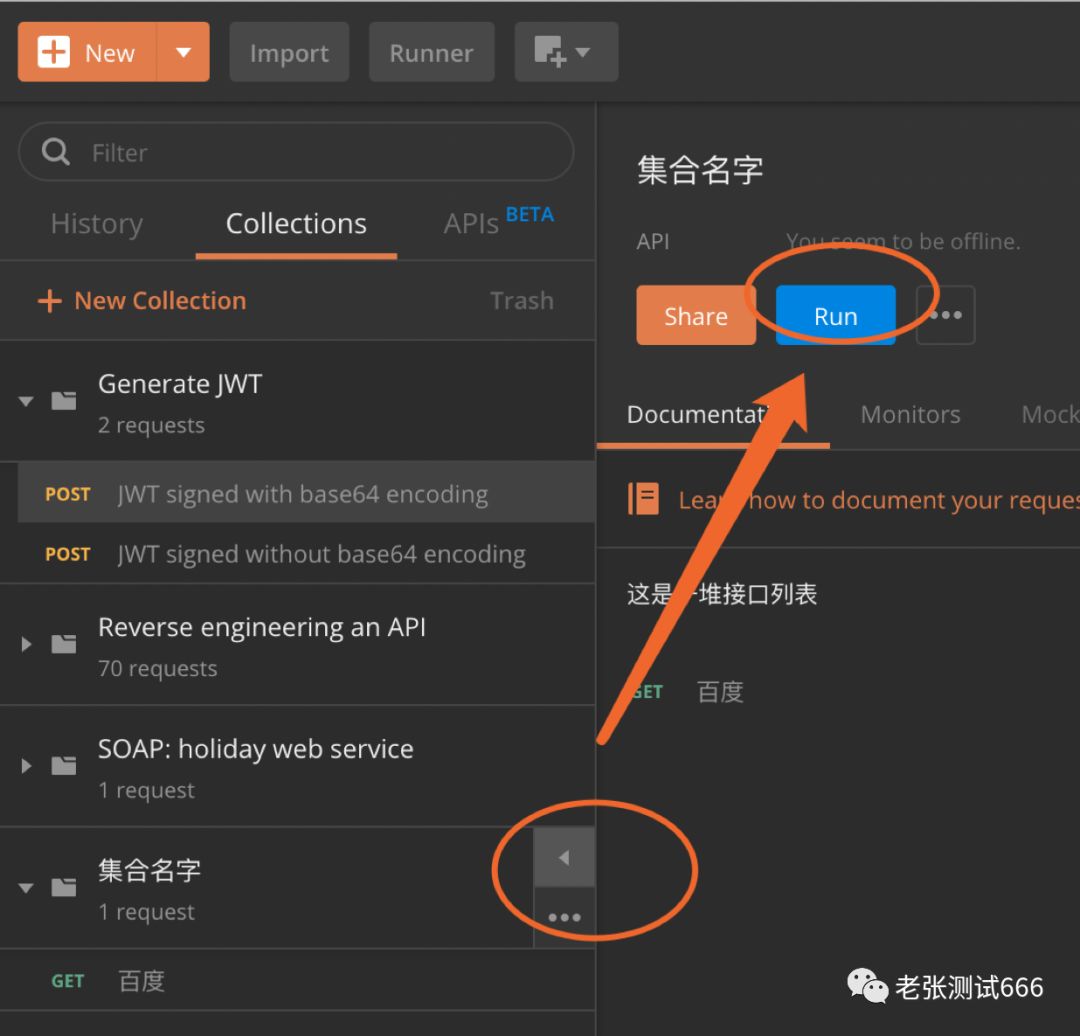Image resolution: width=1080 pixels, height=1036 pixels.
Task: Open the New button dropdown arrow
Action: click(x=183, y=51)
